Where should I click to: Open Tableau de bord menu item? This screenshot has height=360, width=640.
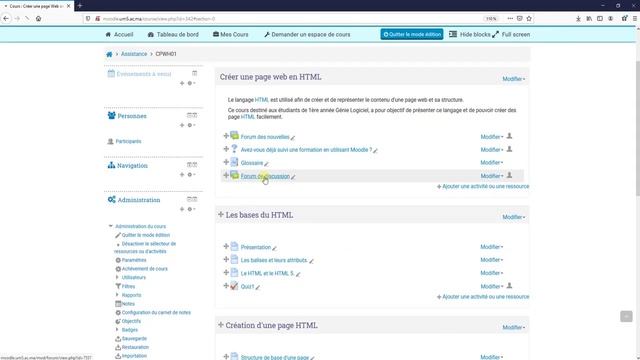173,35
